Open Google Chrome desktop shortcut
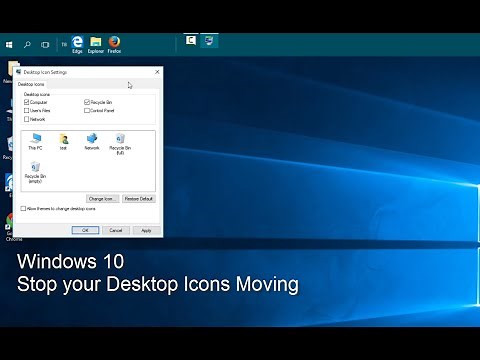 (x=10, y=227)
